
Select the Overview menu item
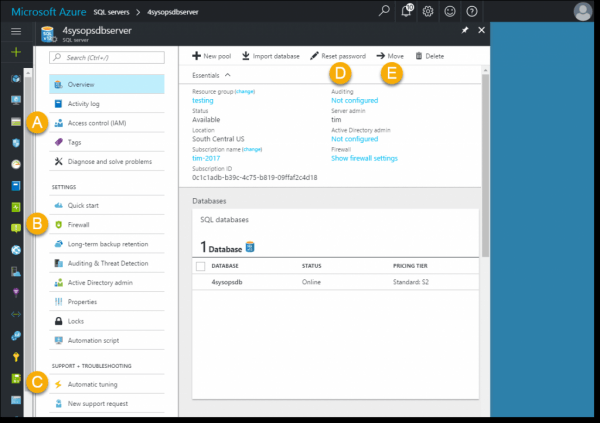coord(107,84)
